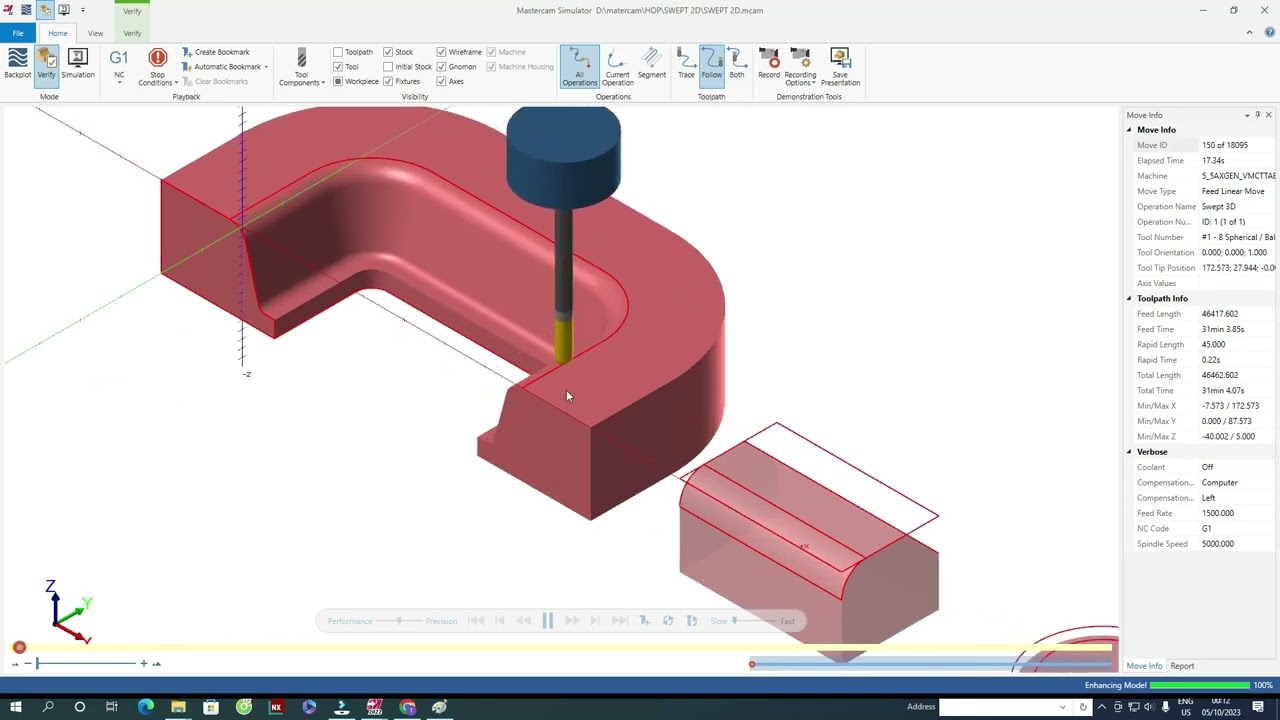1280x720 pixels.
Task: Switch to Backplot mode
Action: pos(17,64)
